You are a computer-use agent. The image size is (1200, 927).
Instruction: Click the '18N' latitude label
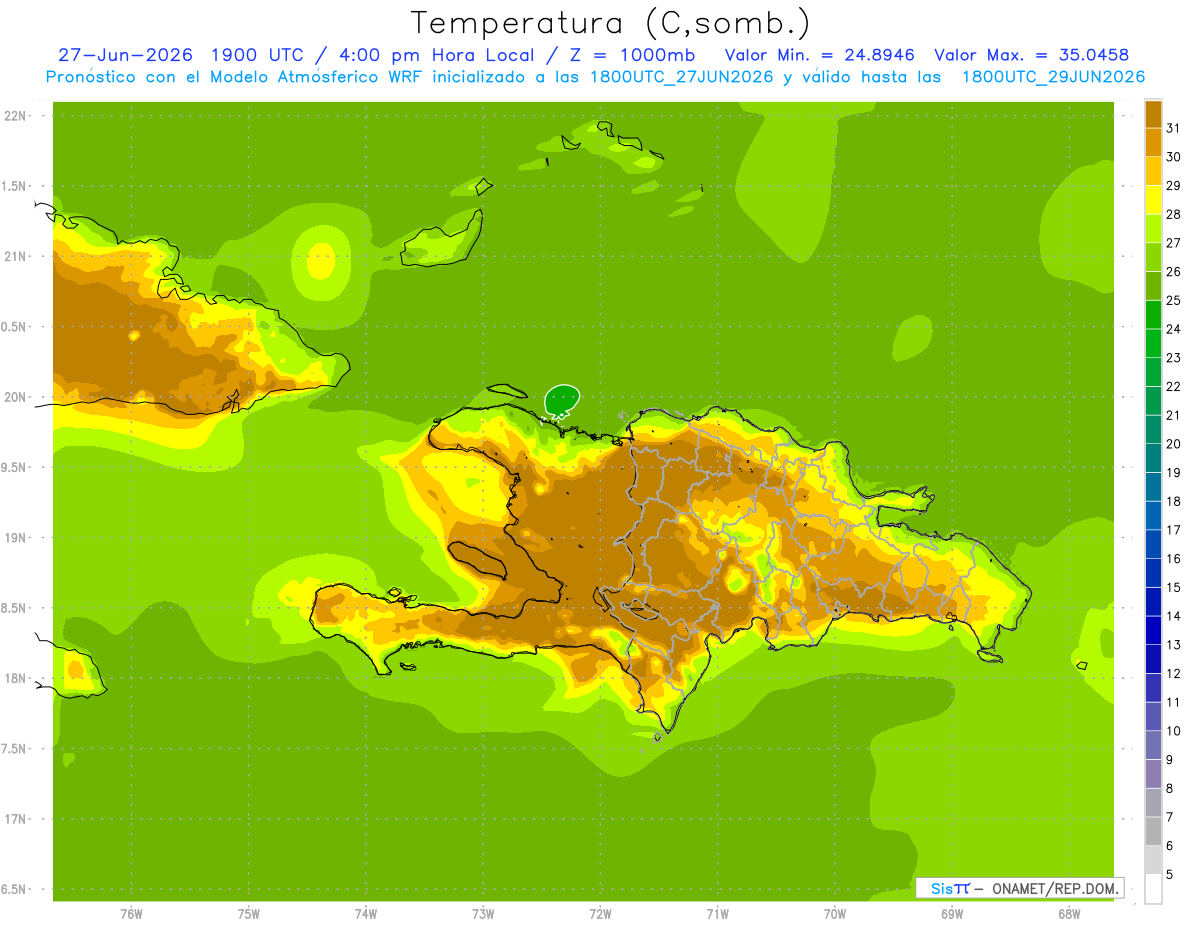pyautogui.click(x=15, y=678)
